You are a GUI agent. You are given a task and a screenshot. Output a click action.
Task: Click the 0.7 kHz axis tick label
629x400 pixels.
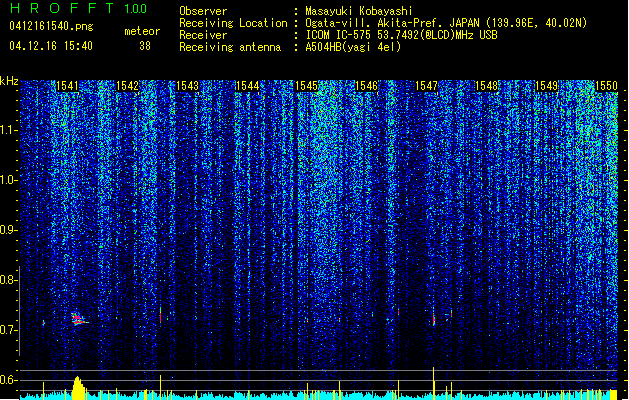(x=8, y=330)
